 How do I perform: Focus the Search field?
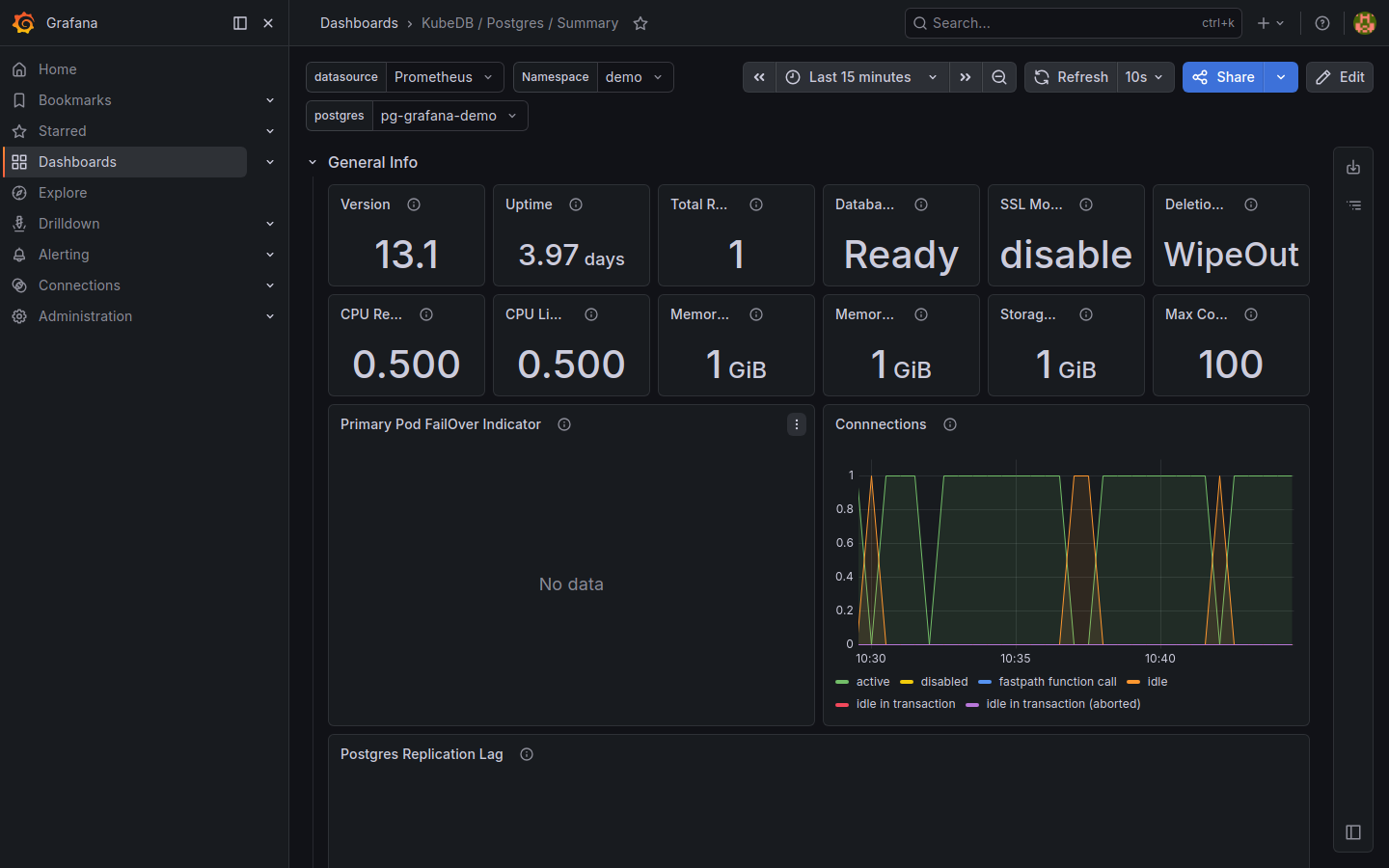(1073, 23)
